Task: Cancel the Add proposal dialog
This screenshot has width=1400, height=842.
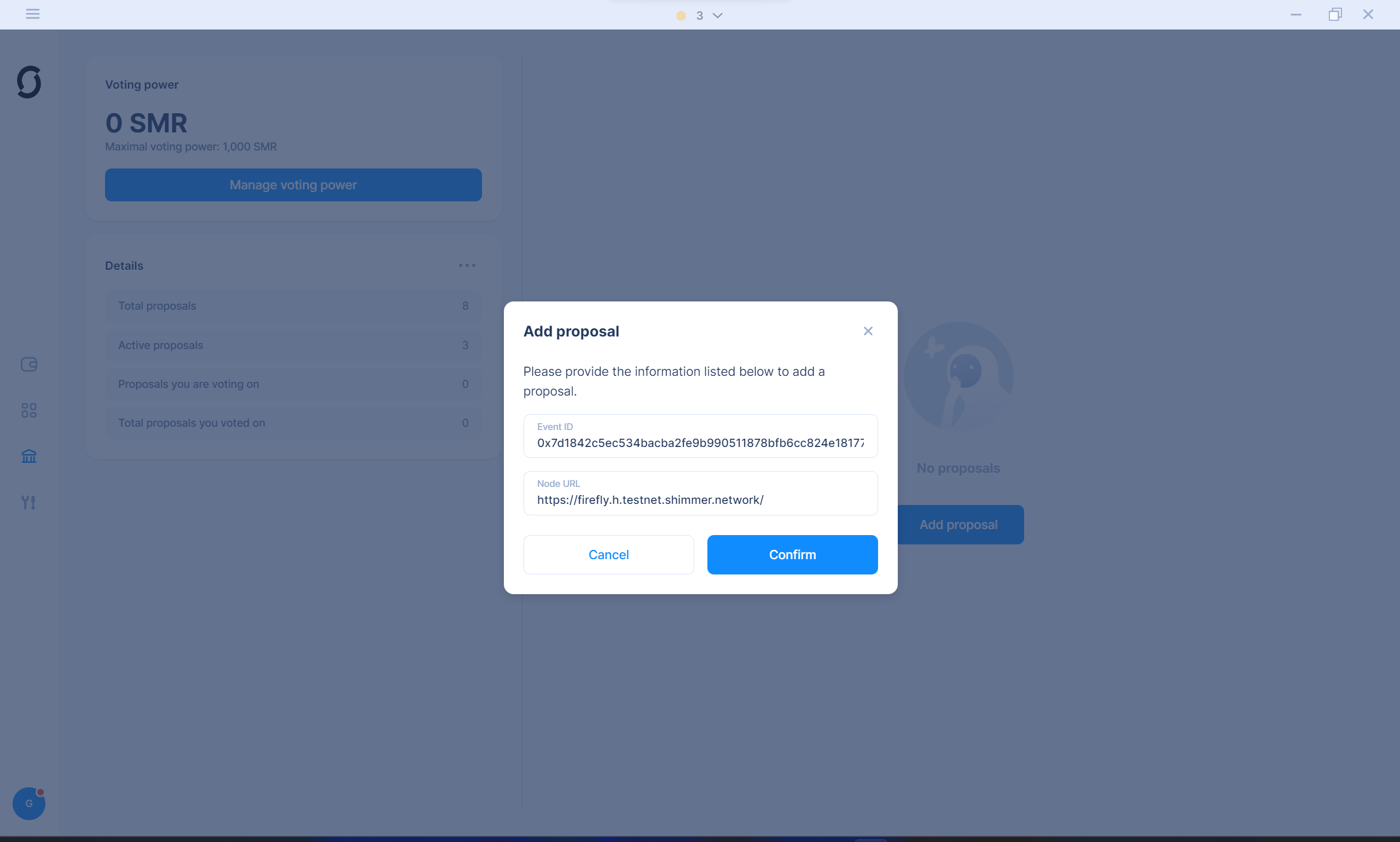Action: point(609,554)
